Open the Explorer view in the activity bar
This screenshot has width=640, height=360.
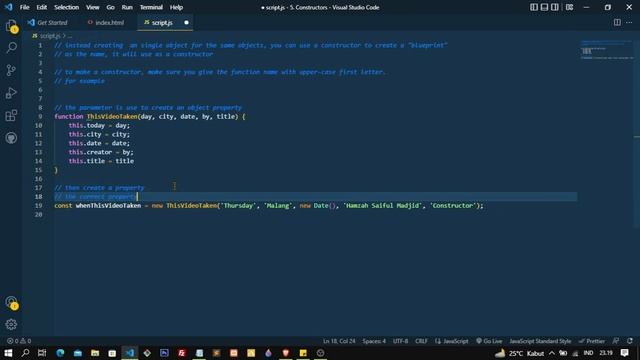tap(11, 26)
